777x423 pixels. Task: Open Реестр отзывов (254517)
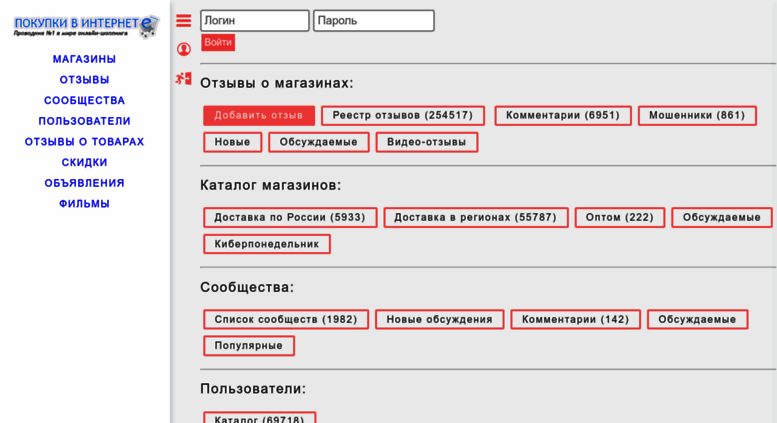click(x=403, y=115)
